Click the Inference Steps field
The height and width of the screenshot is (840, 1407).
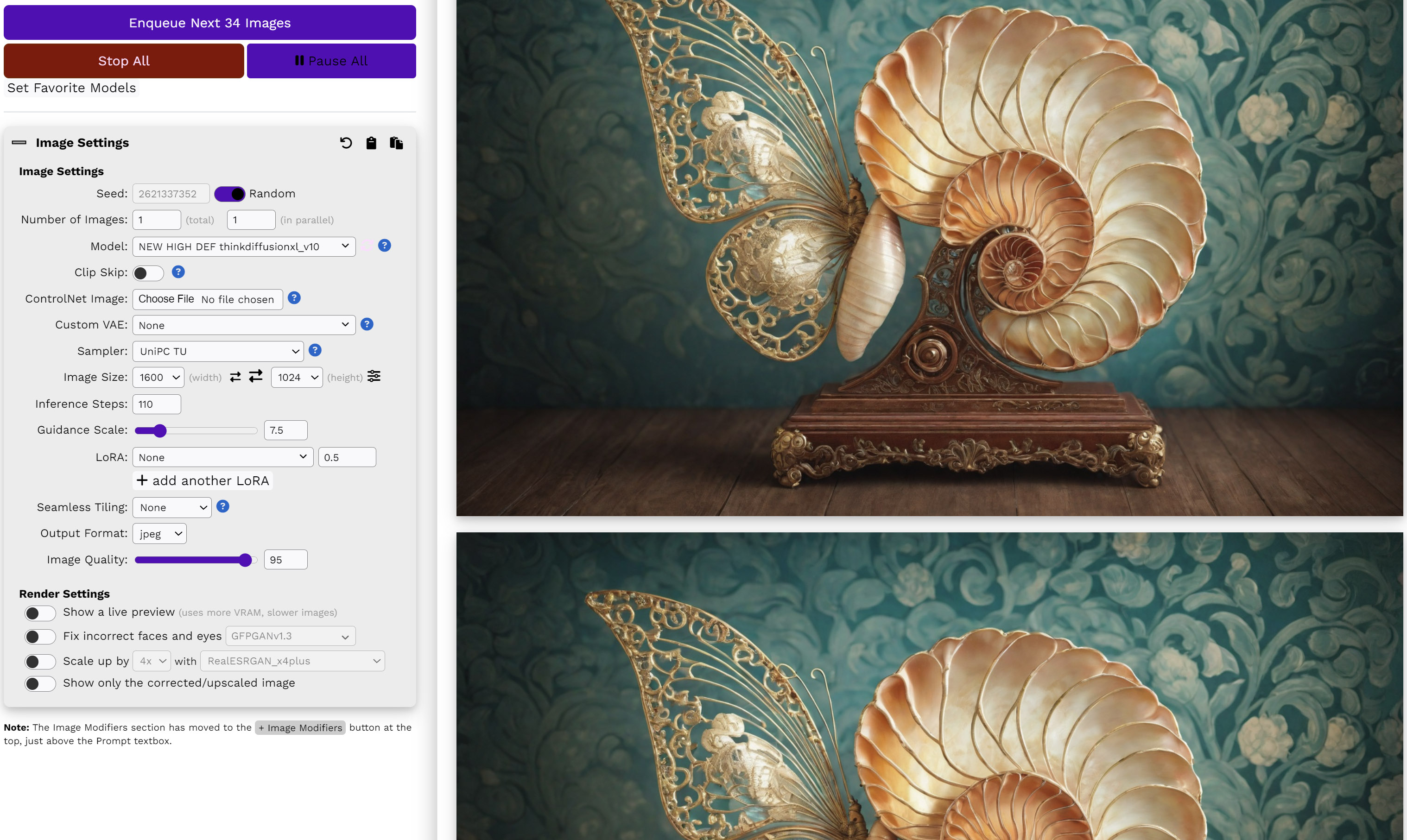pyautogui.click(x=157, y=404)
